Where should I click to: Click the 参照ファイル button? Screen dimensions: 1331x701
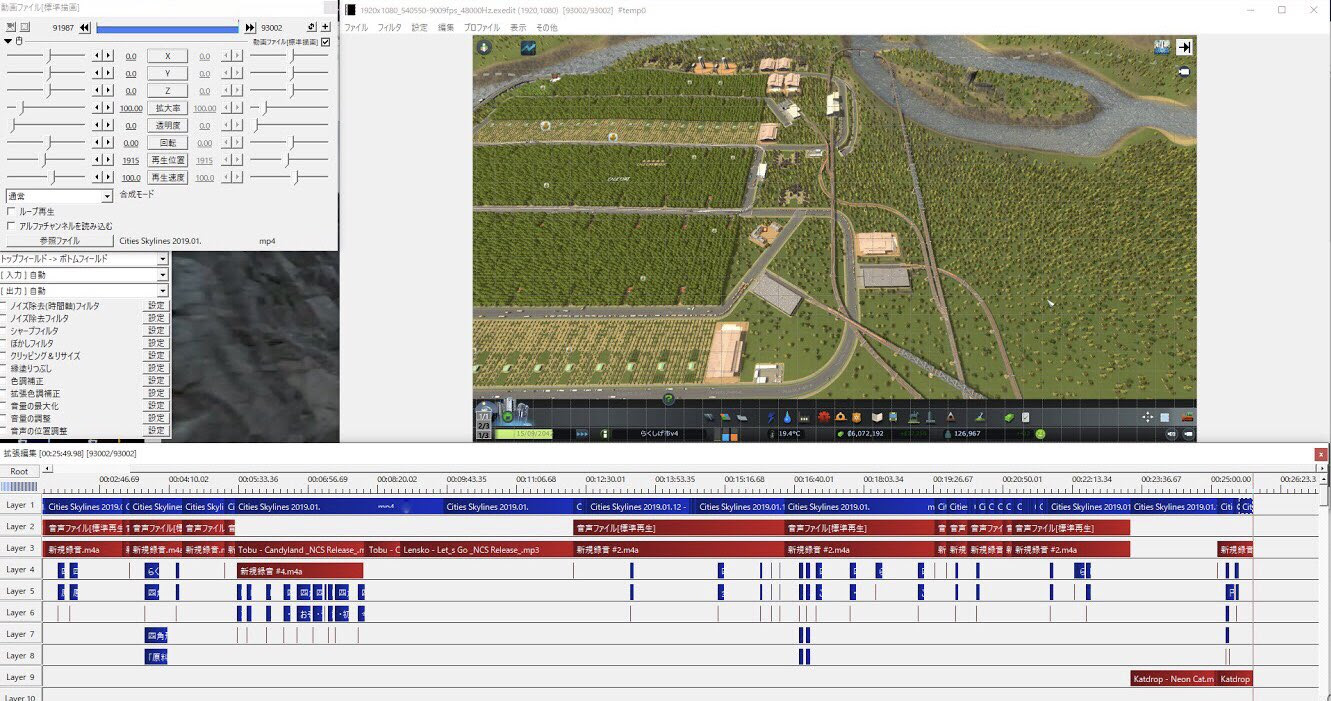coord(59,241)
